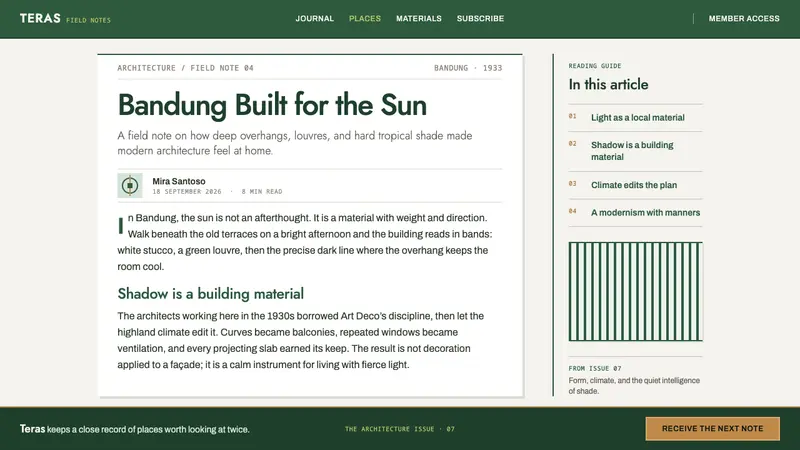Click the article title Bandung Built for the Sun
Viewport: 800px width, 450px height.
[272, 105]
